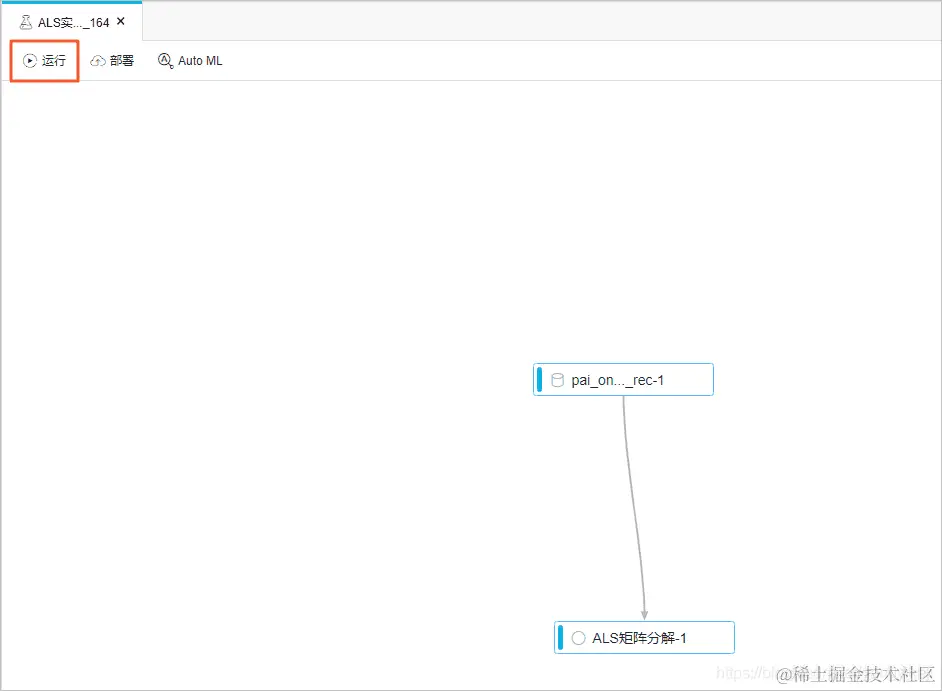Click the run play icon
942x691 pixels.
coord(29,61)
